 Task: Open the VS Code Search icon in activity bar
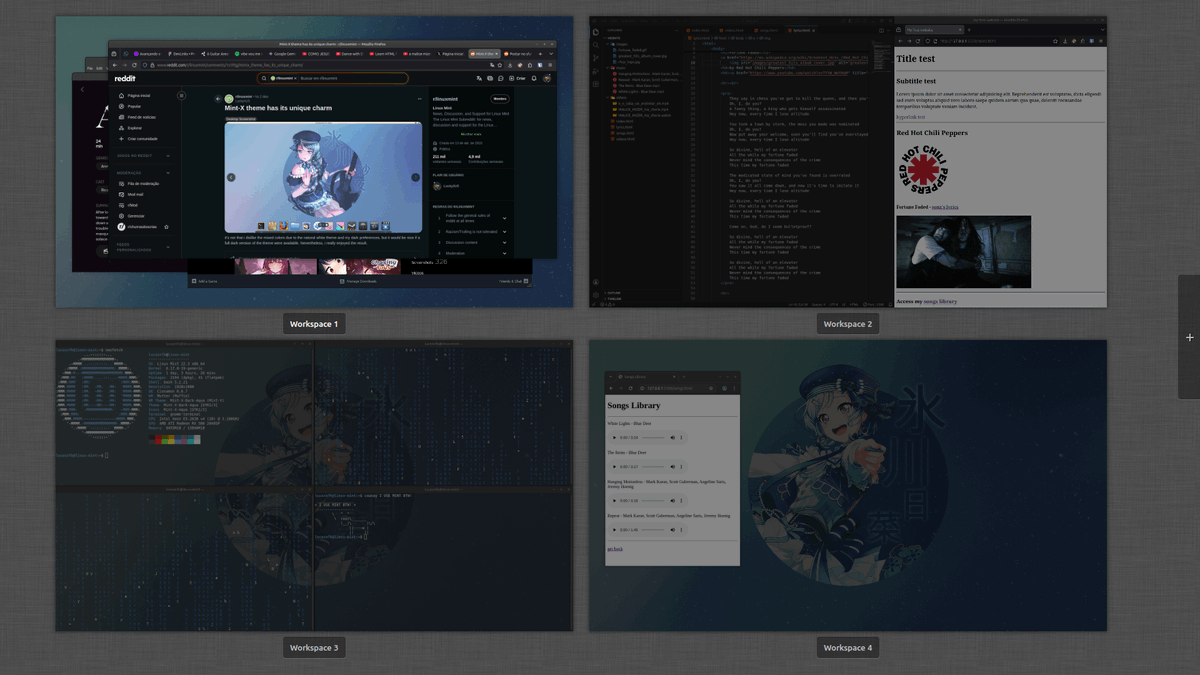[x=596, y=45]
